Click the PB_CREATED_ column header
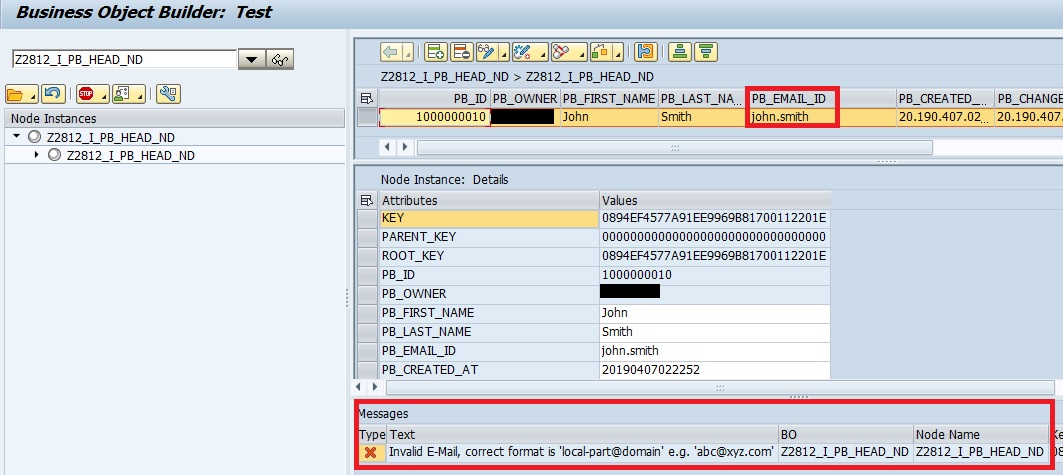The image size is (1063, 475). tap(944, 98)
